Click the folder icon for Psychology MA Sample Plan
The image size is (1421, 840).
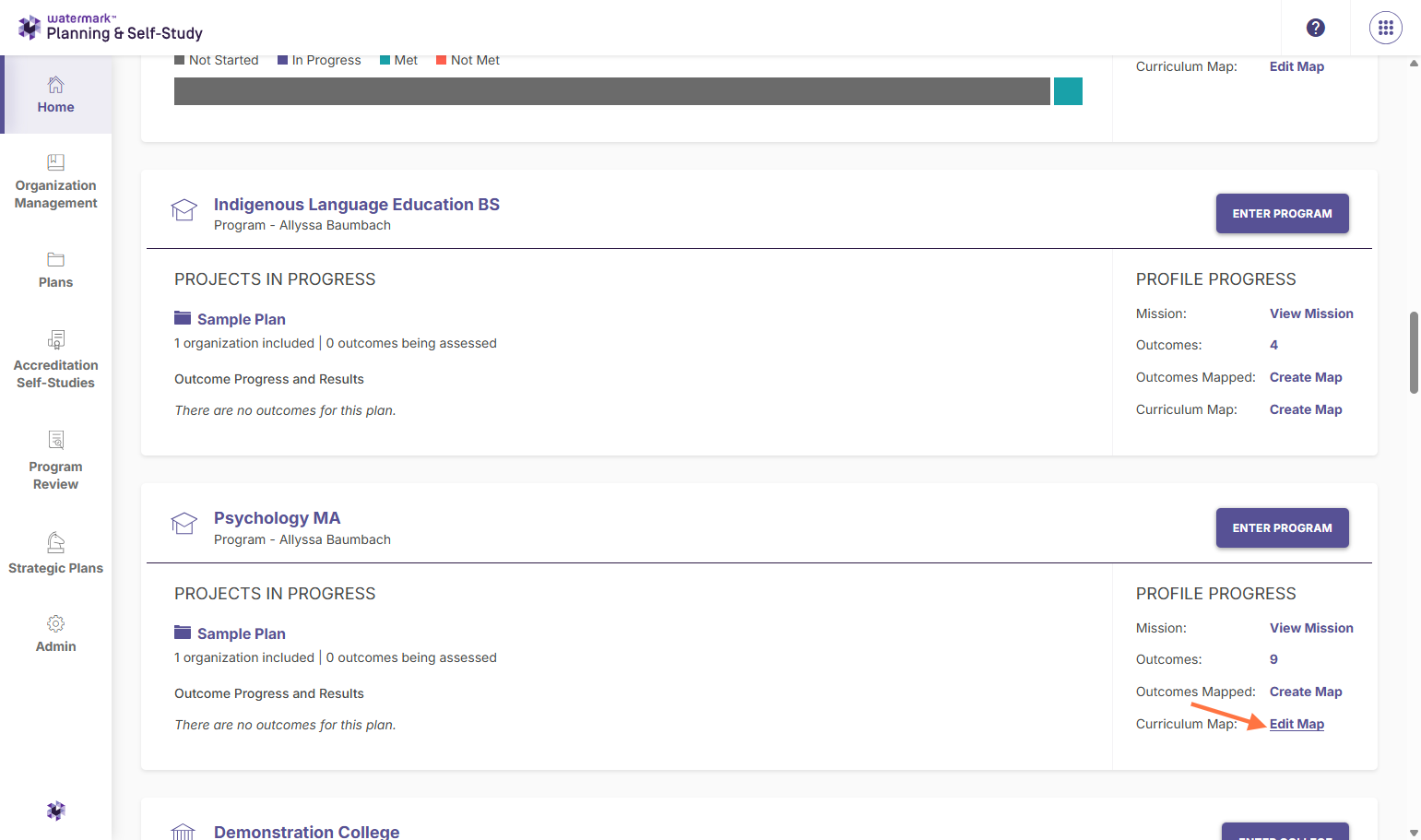[x=183, y=633]
